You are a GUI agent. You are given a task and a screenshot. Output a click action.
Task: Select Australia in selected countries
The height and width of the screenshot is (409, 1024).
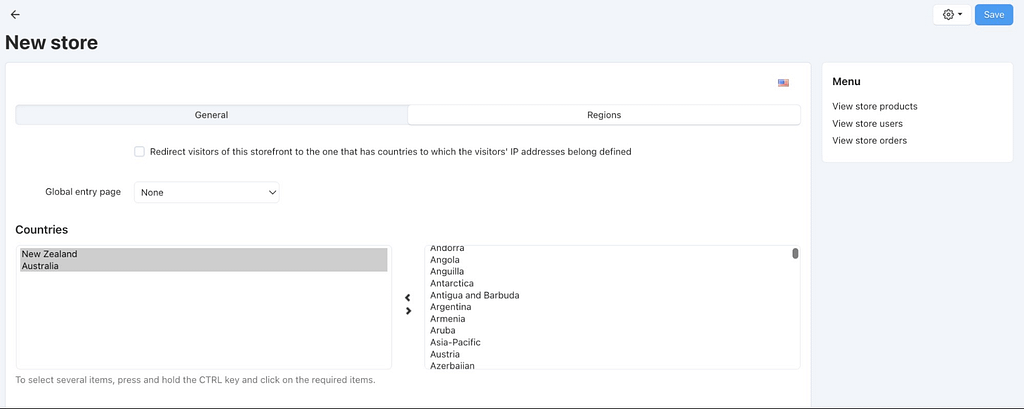click(x=204, y=266)
